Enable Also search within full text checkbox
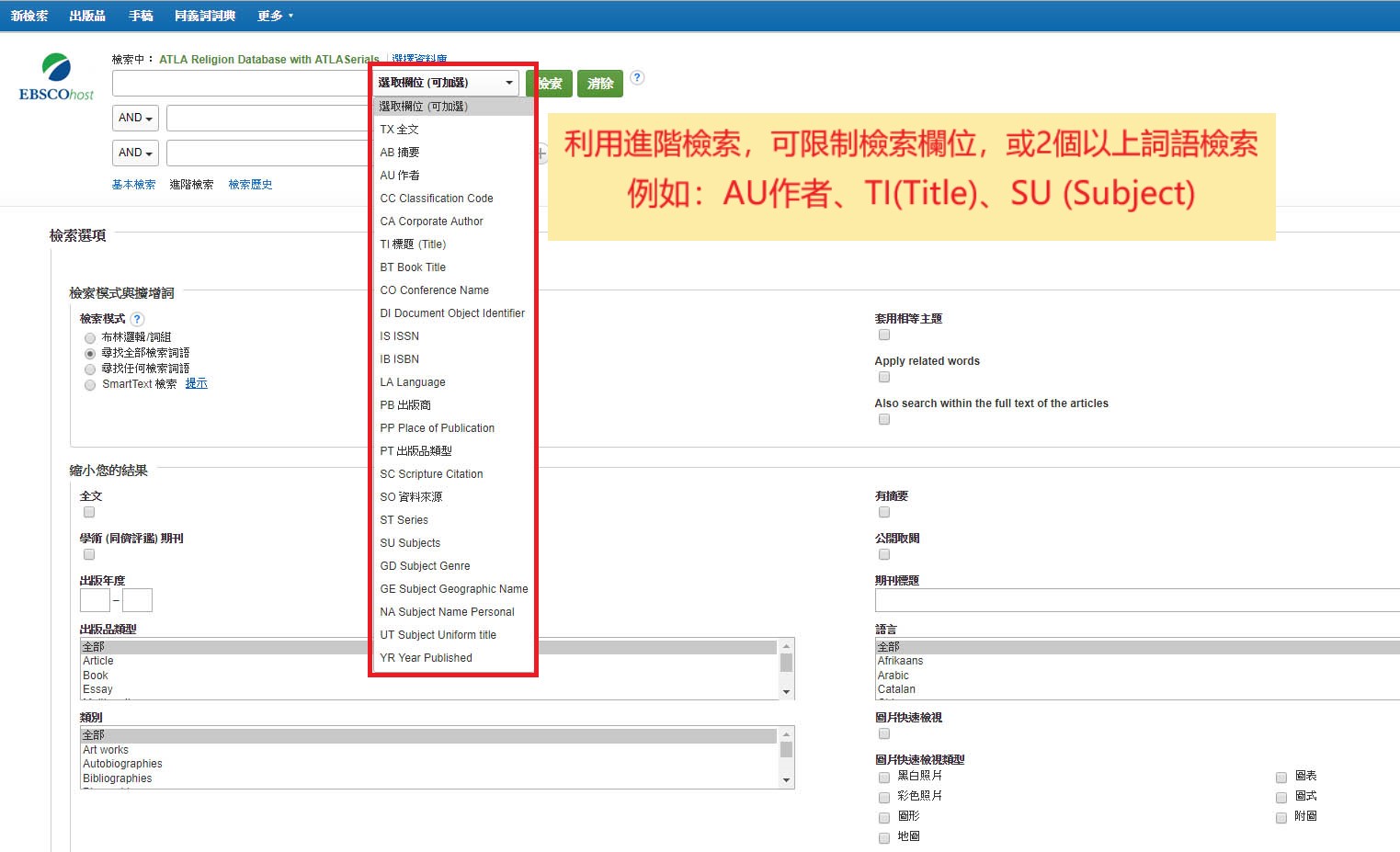Screen dimensions: 1400x852 [x=884, y=419]
